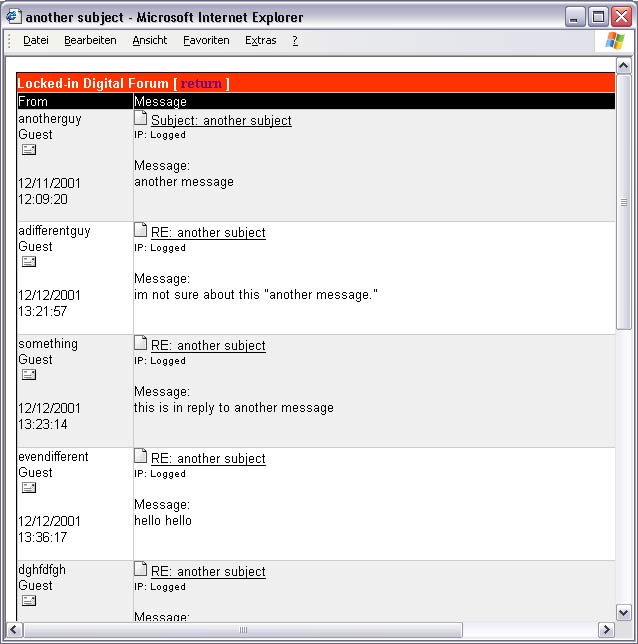The height and width of the screenshot is (644, 638).
Task: Open the 'Subject: another subject' link
Action: click(x=221, y=120)
